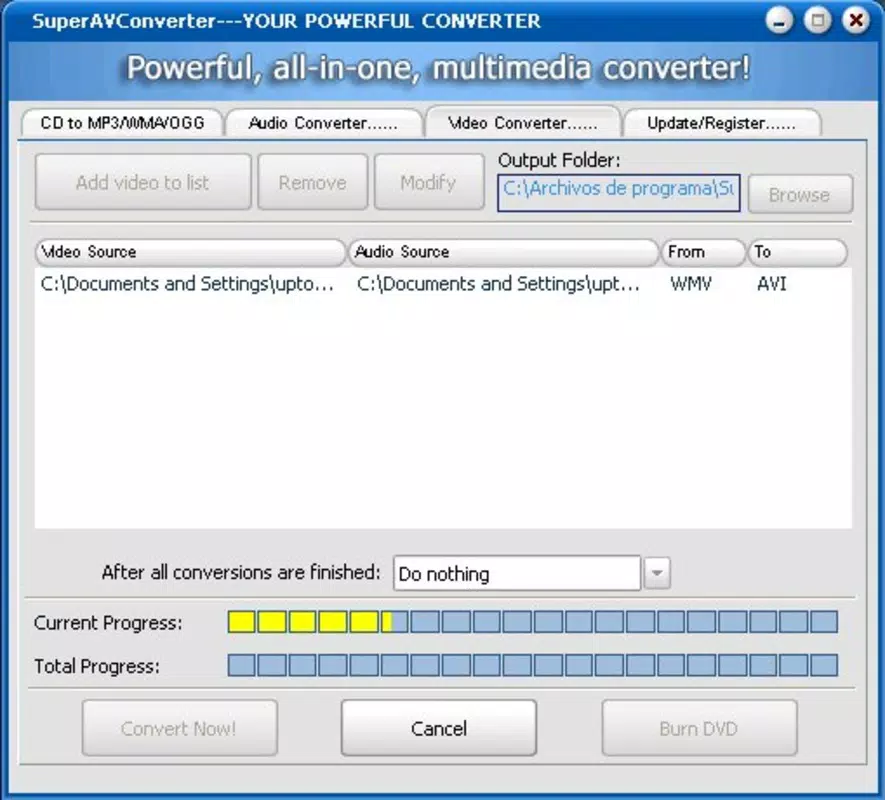Click the From column header

tap(703, 252)
